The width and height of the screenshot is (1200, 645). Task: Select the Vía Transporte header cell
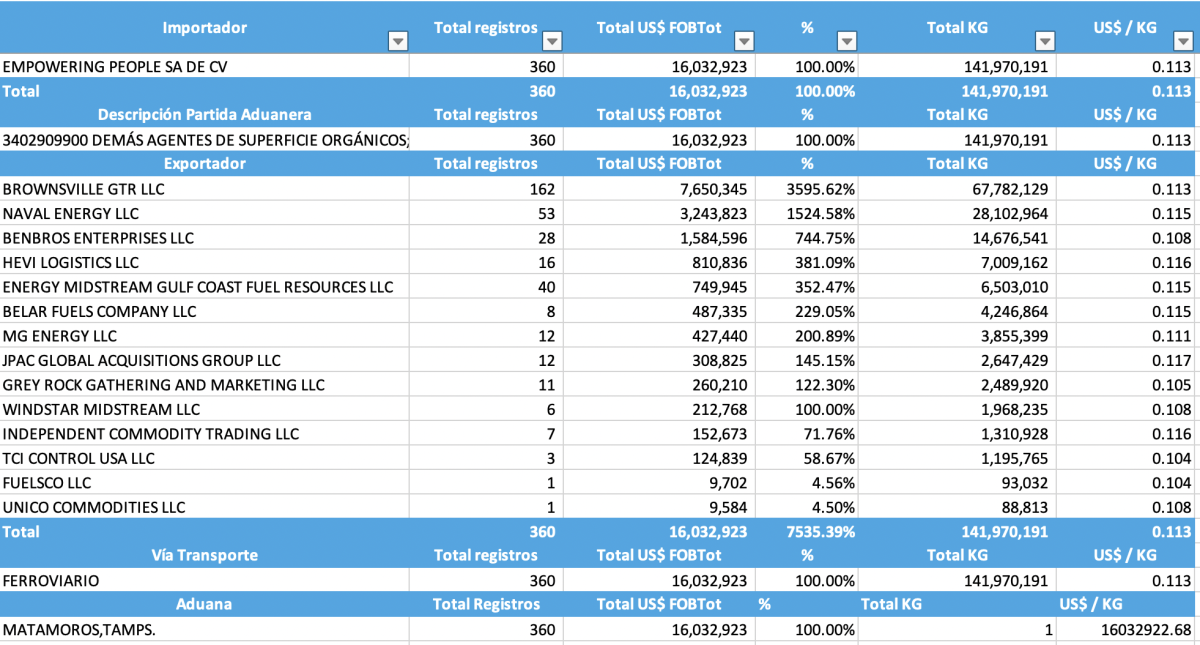[x=204, y=556]
